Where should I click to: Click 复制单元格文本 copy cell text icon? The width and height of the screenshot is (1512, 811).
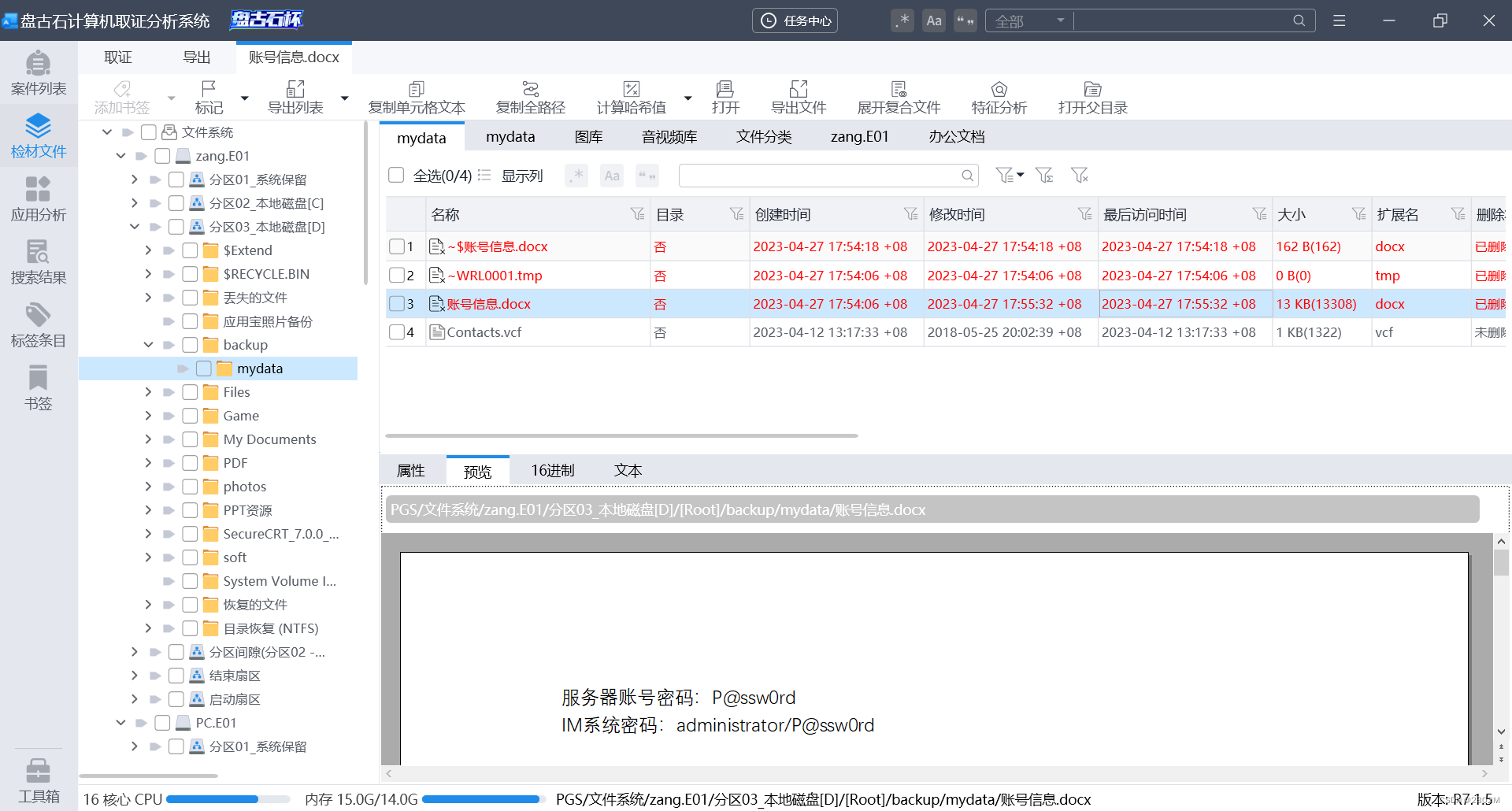pos(417,98)
